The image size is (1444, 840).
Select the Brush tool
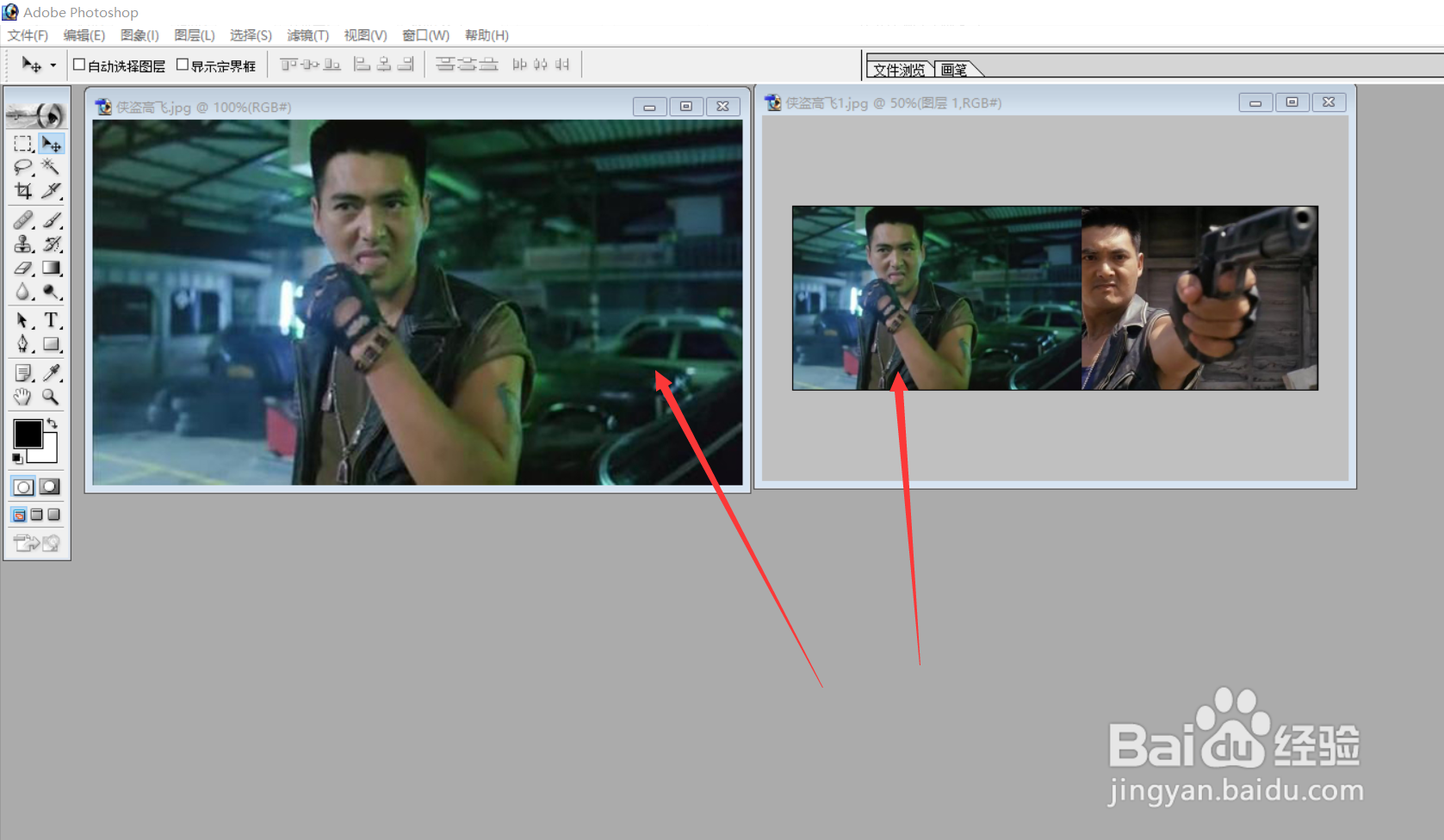click(x=52, y=220)
